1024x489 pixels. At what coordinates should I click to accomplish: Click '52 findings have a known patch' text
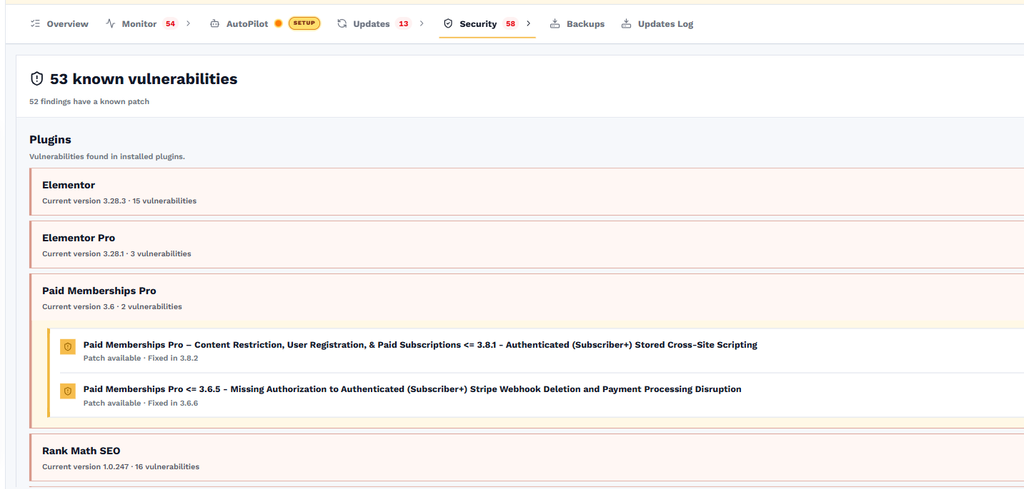[x=89, y=102]
